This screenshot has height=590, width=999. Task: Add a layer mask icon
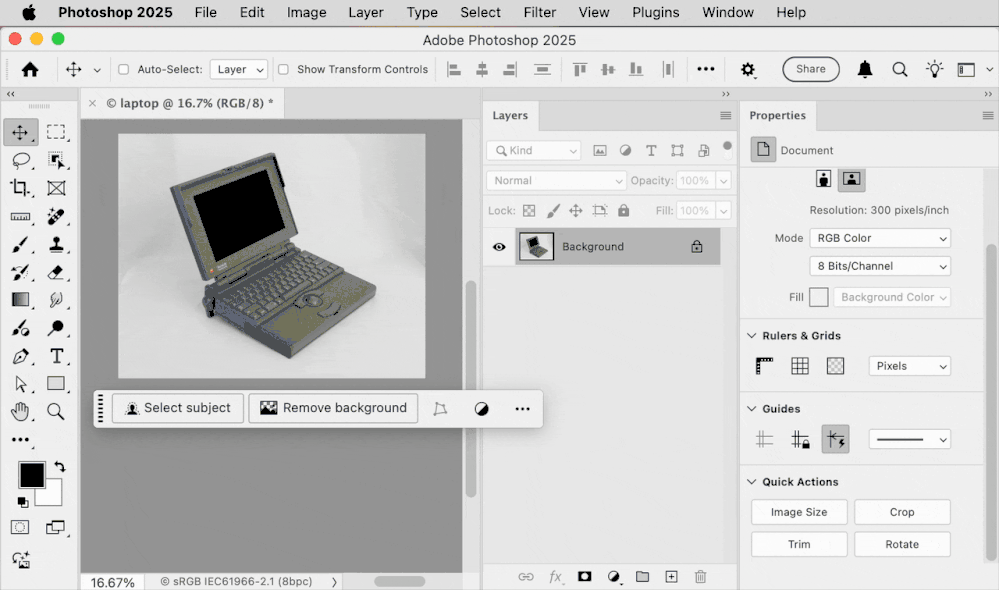(x=584, y=577)
